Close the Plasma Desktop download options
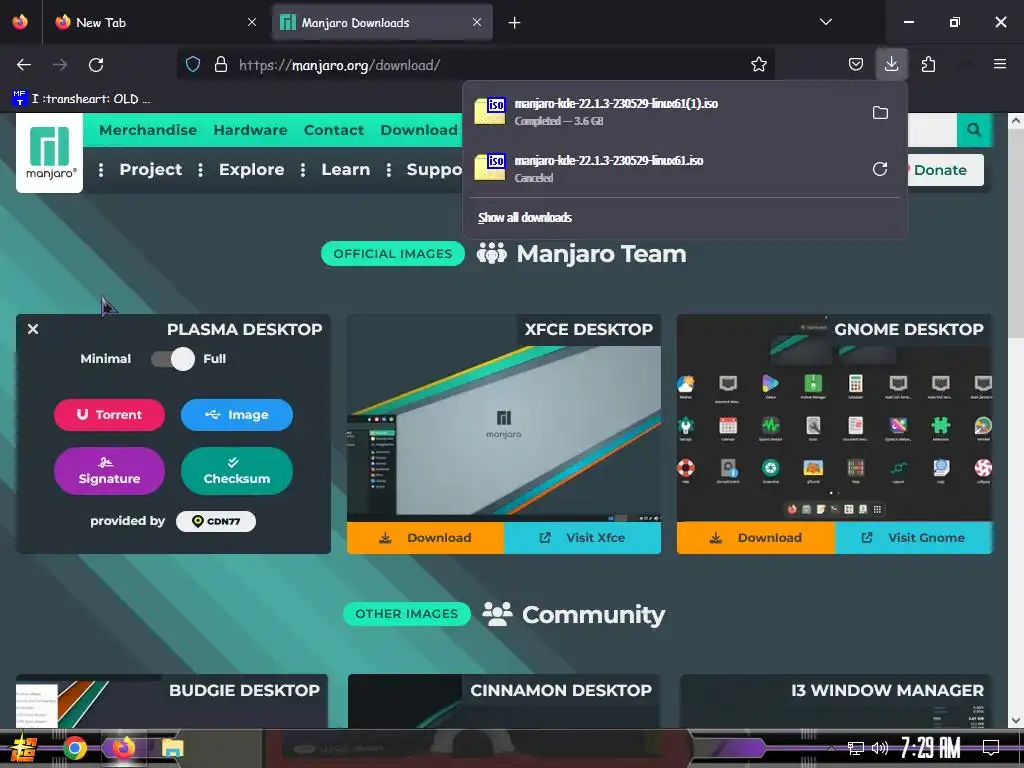 pos(33,329)
